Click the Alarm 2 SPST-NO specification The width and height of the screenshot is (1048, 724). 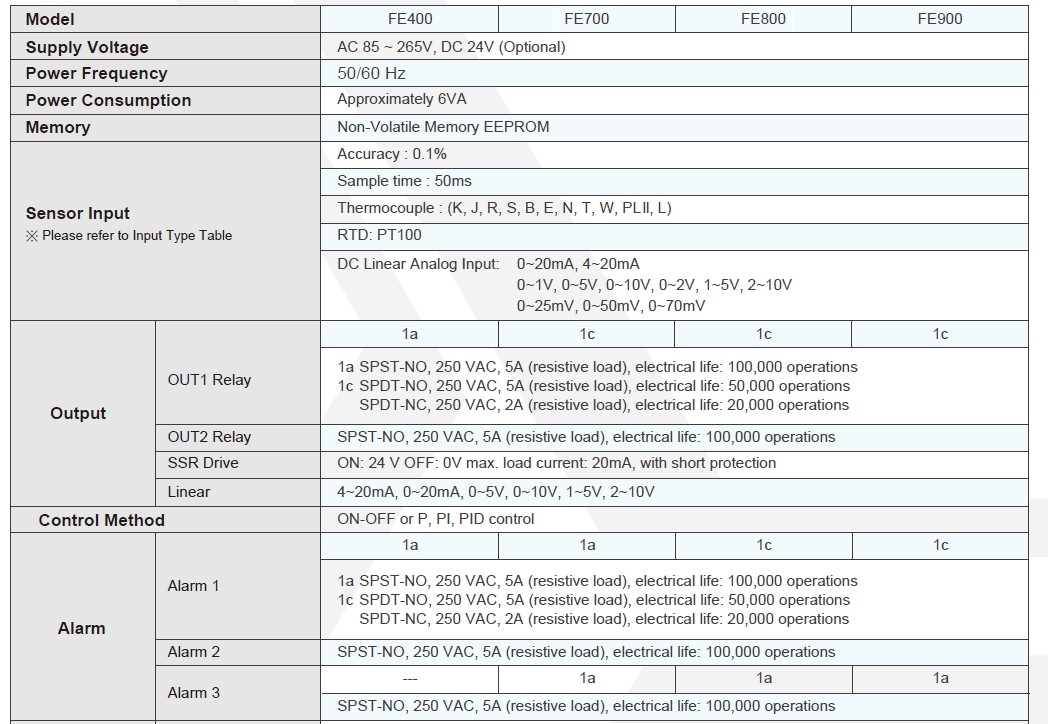[586, 652]
